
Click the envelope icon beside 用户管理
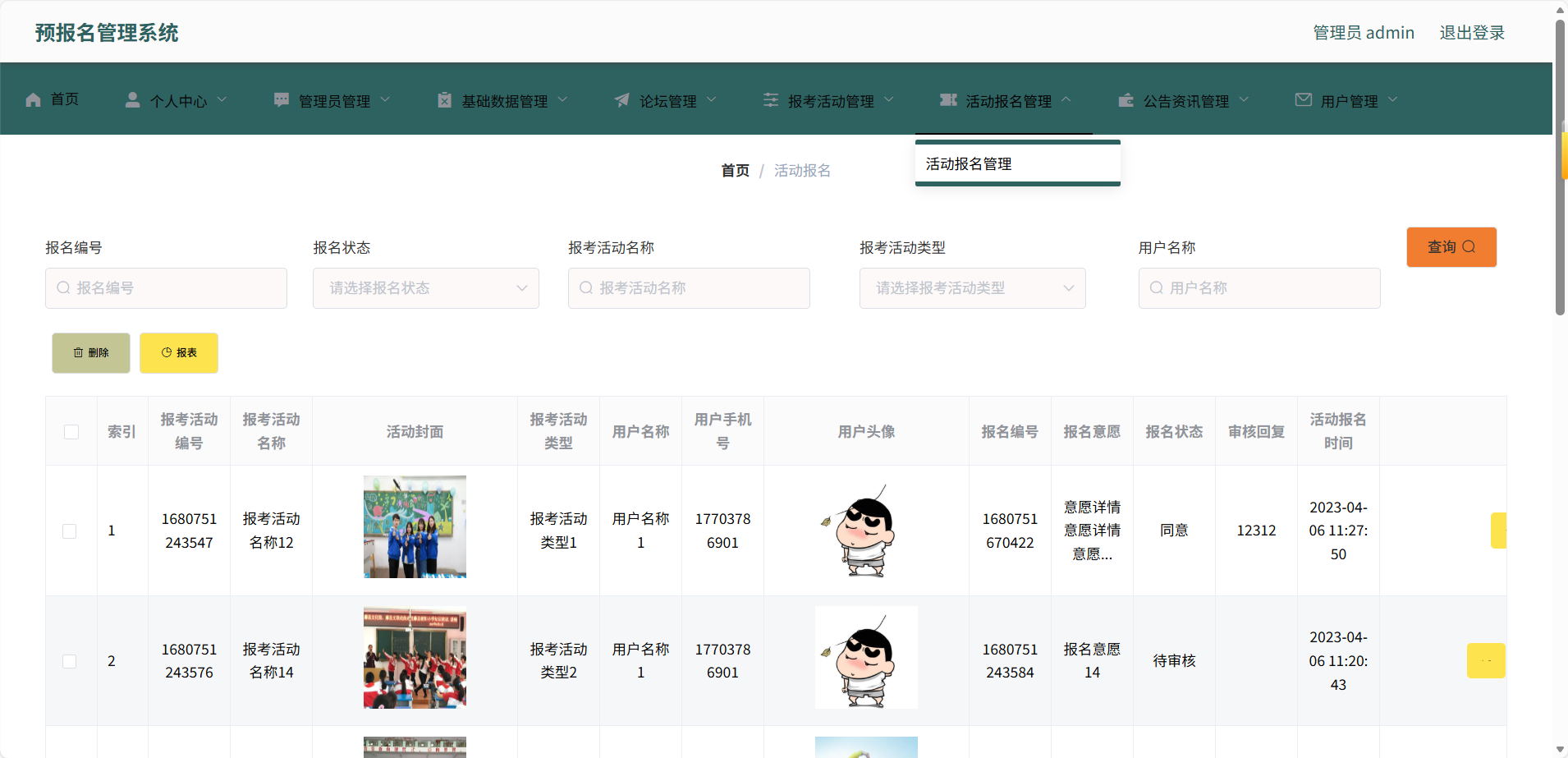tap(1304, 100)
